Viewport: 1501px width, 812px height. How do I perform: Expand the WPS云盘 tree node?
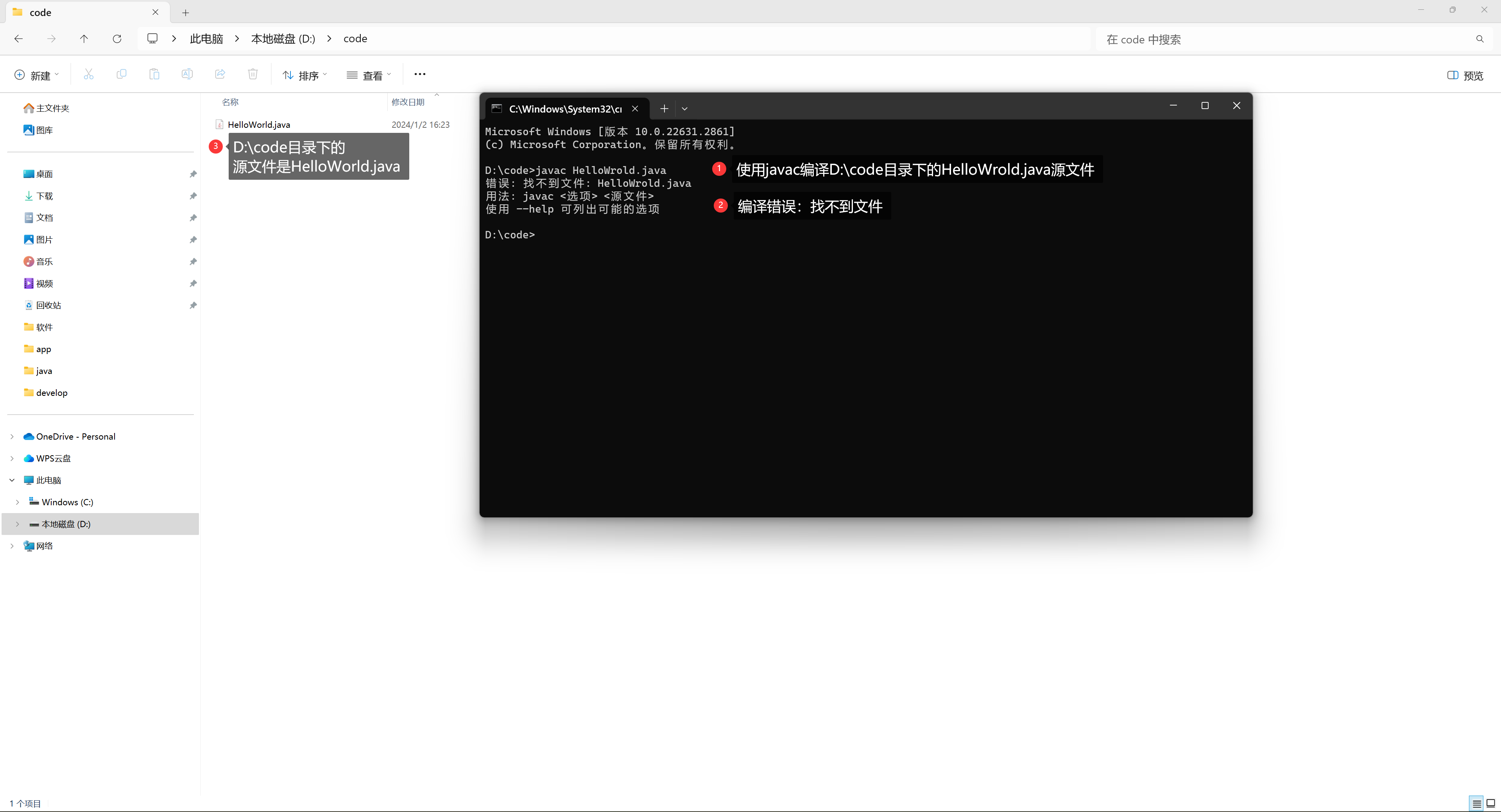tap(12, 458)
